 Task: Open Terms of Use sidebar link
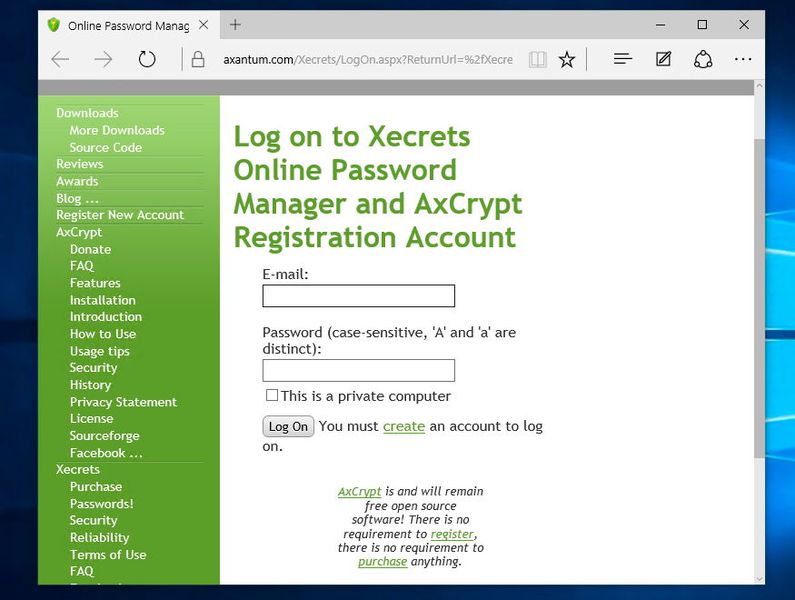(107, 555)
